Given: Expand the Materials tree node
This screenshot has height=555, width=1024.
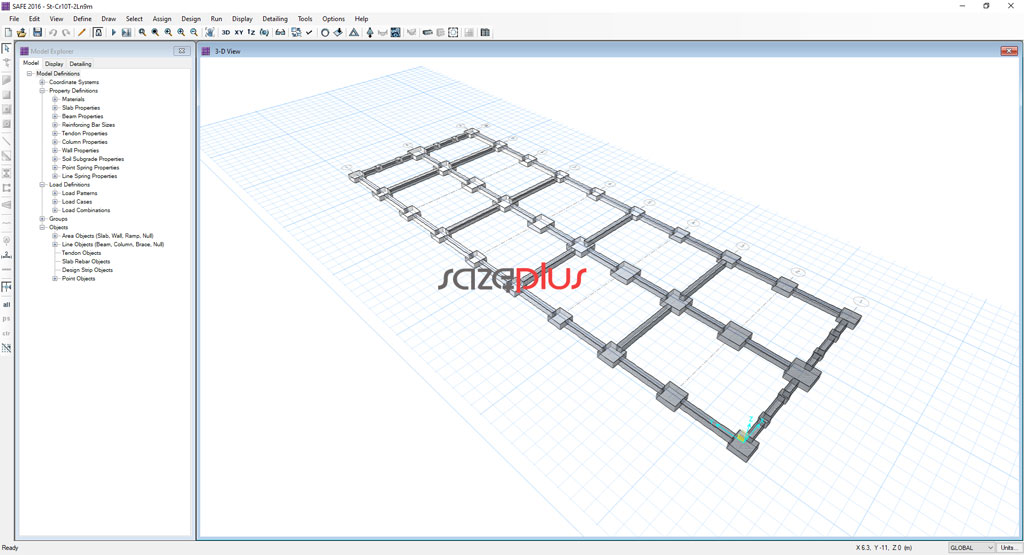Looking at the screenshot, I should 56,99.
